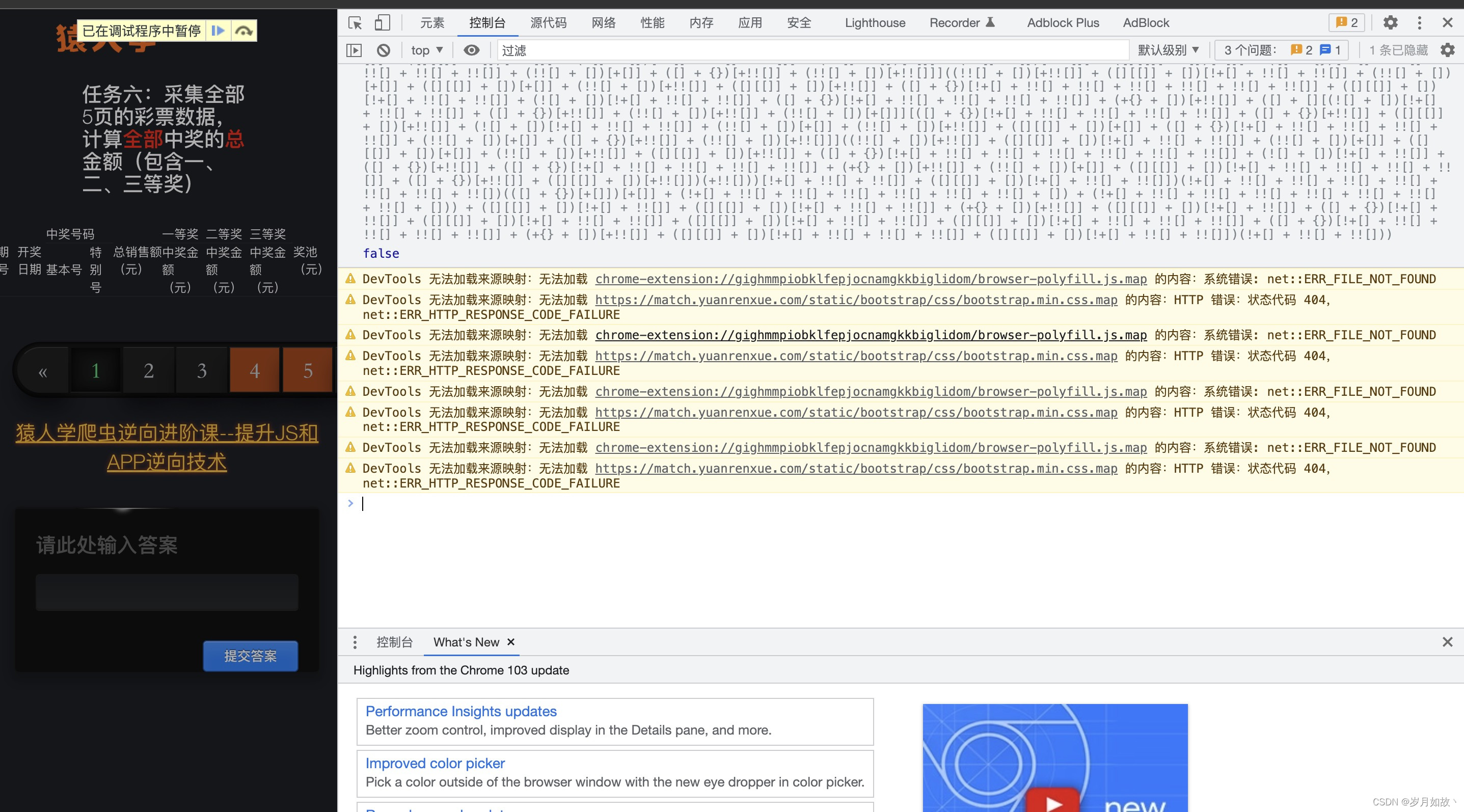Image resolution: width=1464 pixels, height=812 pixels.
Task: Open console settings gear icon
Action: (x=1447, y=50)
